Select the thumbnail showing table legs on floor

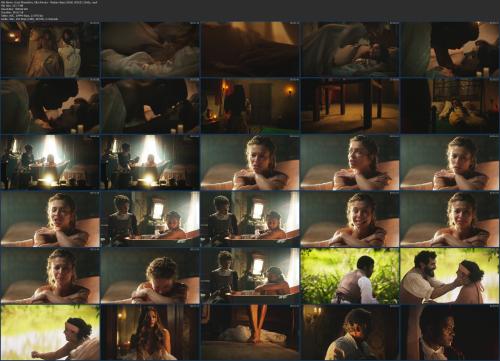tap(350, 106)
